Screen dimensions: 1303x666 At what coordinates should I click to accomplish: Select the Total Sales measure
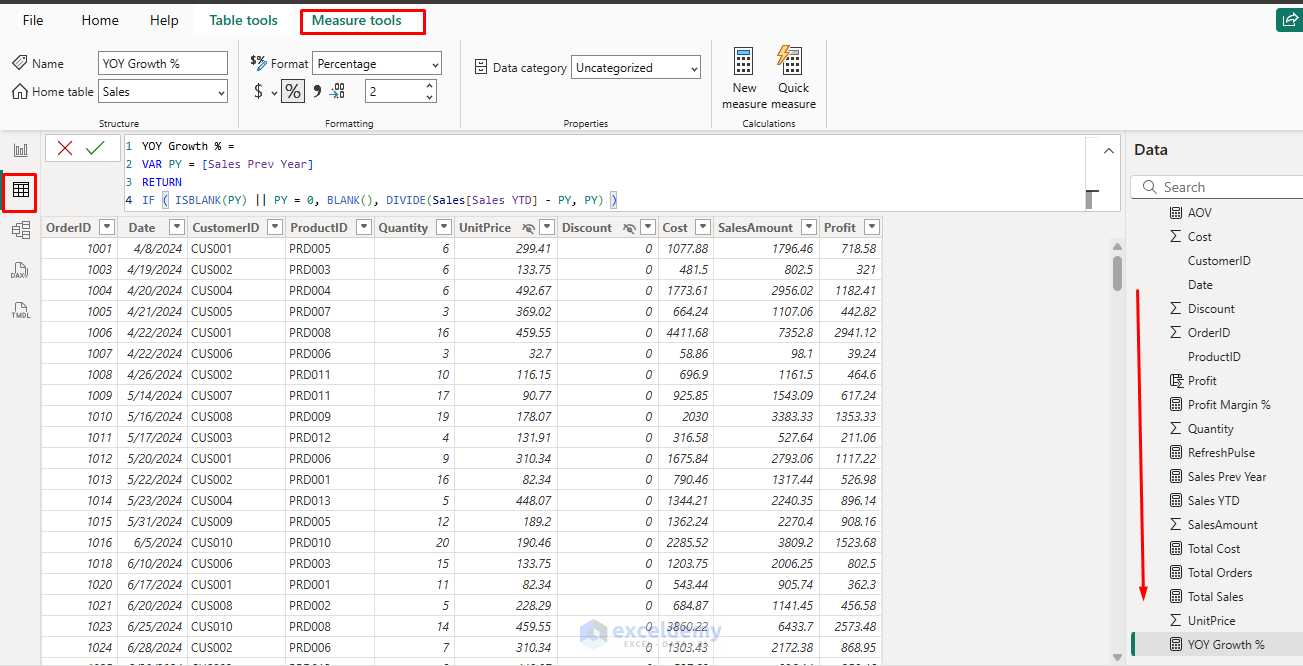(1206, 596)
